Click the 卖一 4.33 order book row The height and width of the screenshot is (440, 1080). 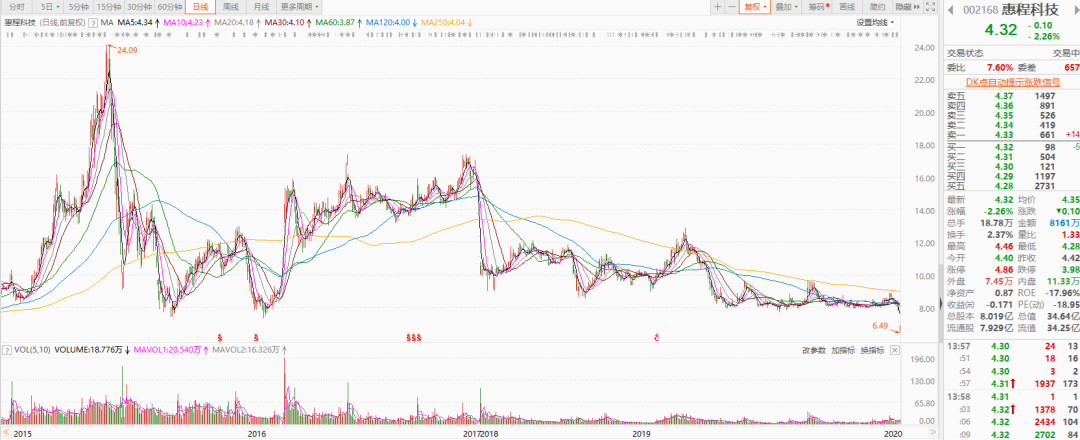1011,135
